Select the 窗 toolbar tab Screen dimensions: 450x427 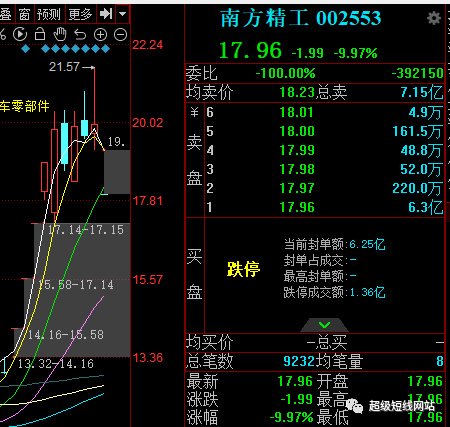(24, 14)
